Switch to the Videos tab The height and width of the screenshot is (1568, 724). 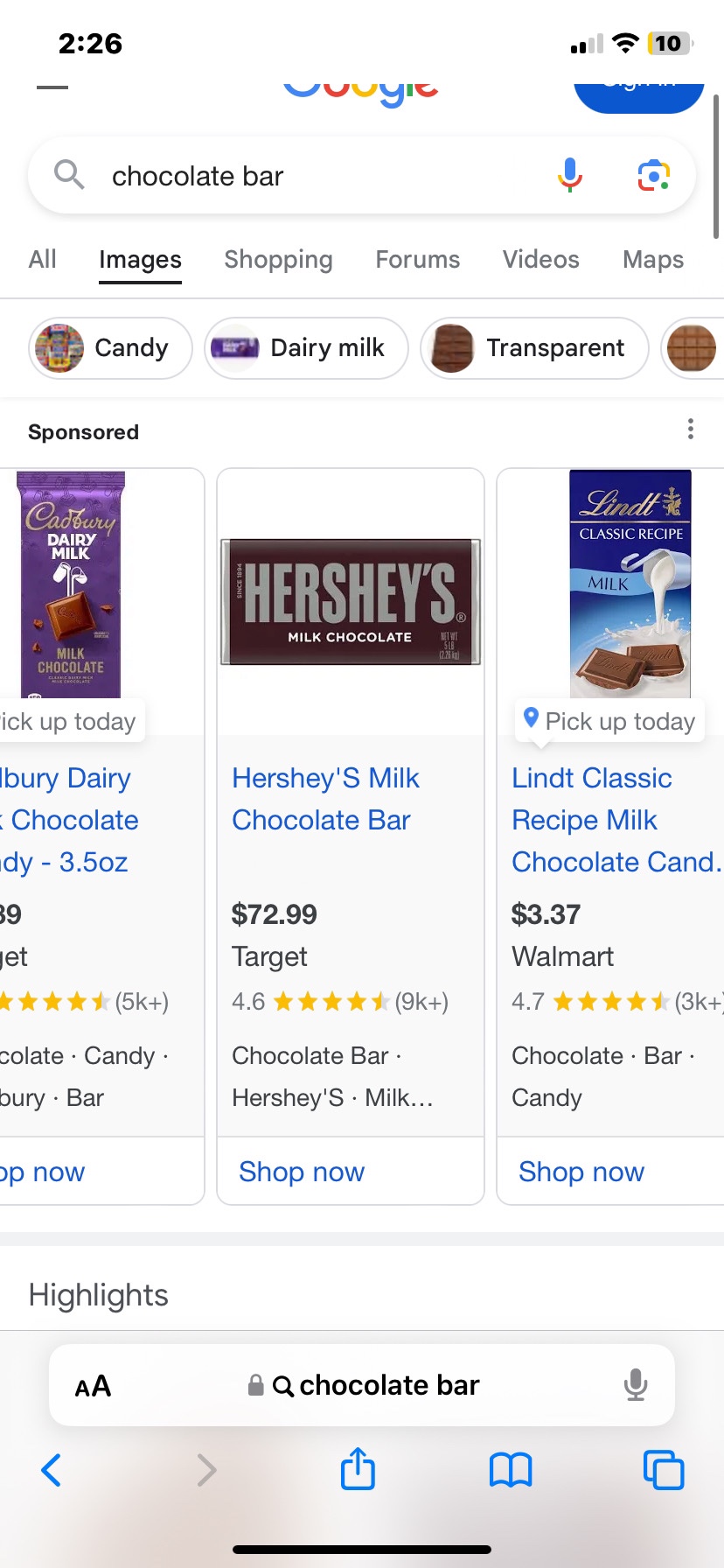pyautogui.click(x=540, y=259)
